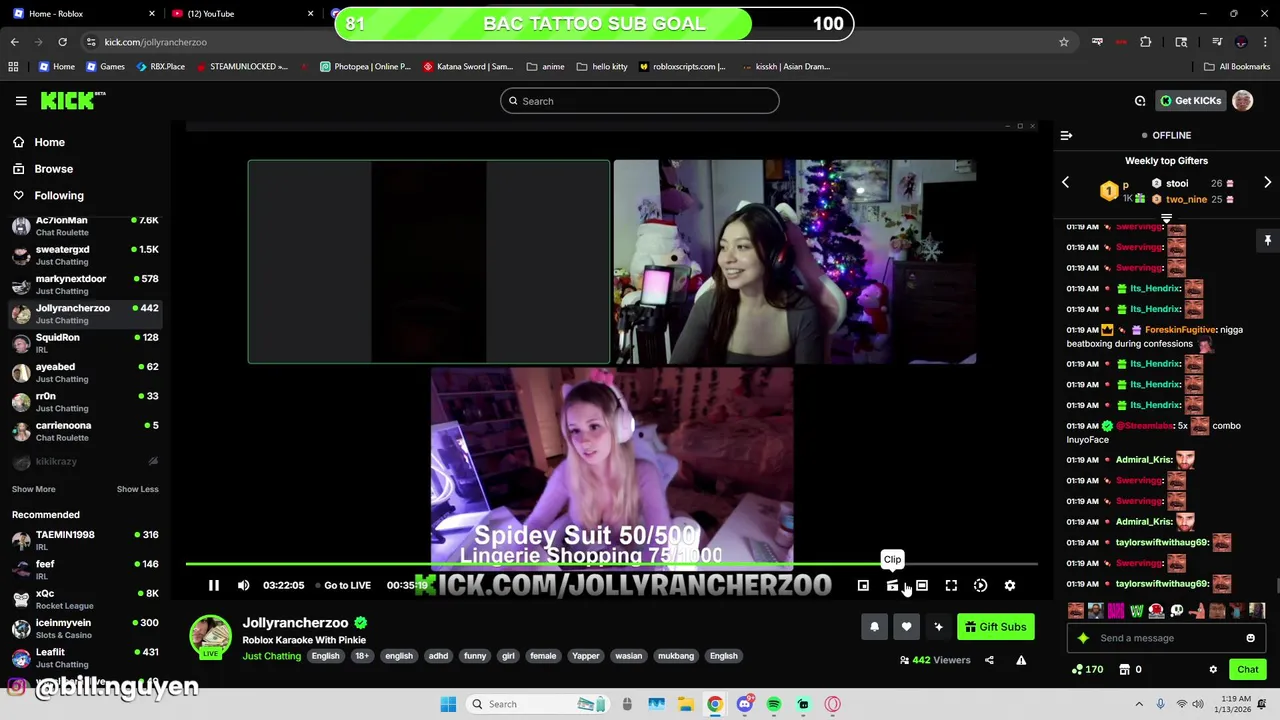
Task: Open player settings gear
Action: coord(1010,586)
